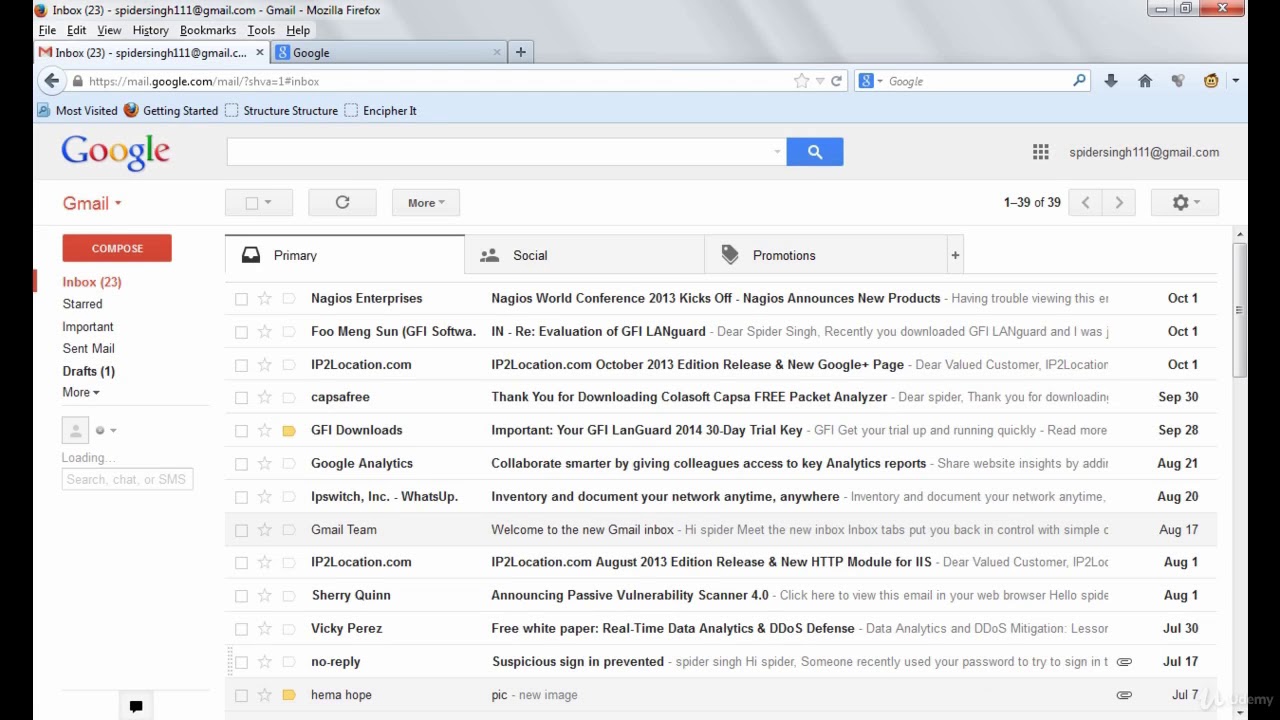Expand the More actions dropdown
This screenshot has width=1280, height=720.
click(x=425, y=203)
